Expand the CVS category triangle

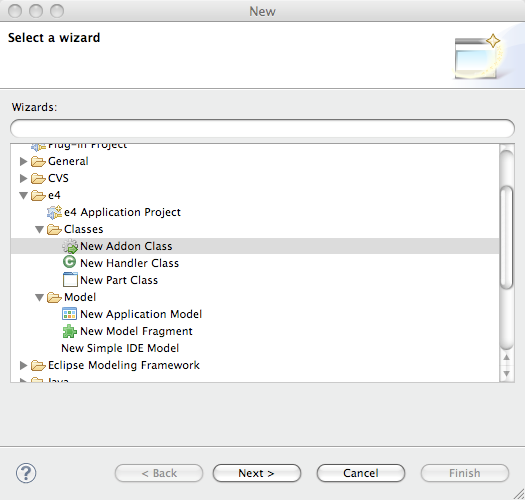23,178
